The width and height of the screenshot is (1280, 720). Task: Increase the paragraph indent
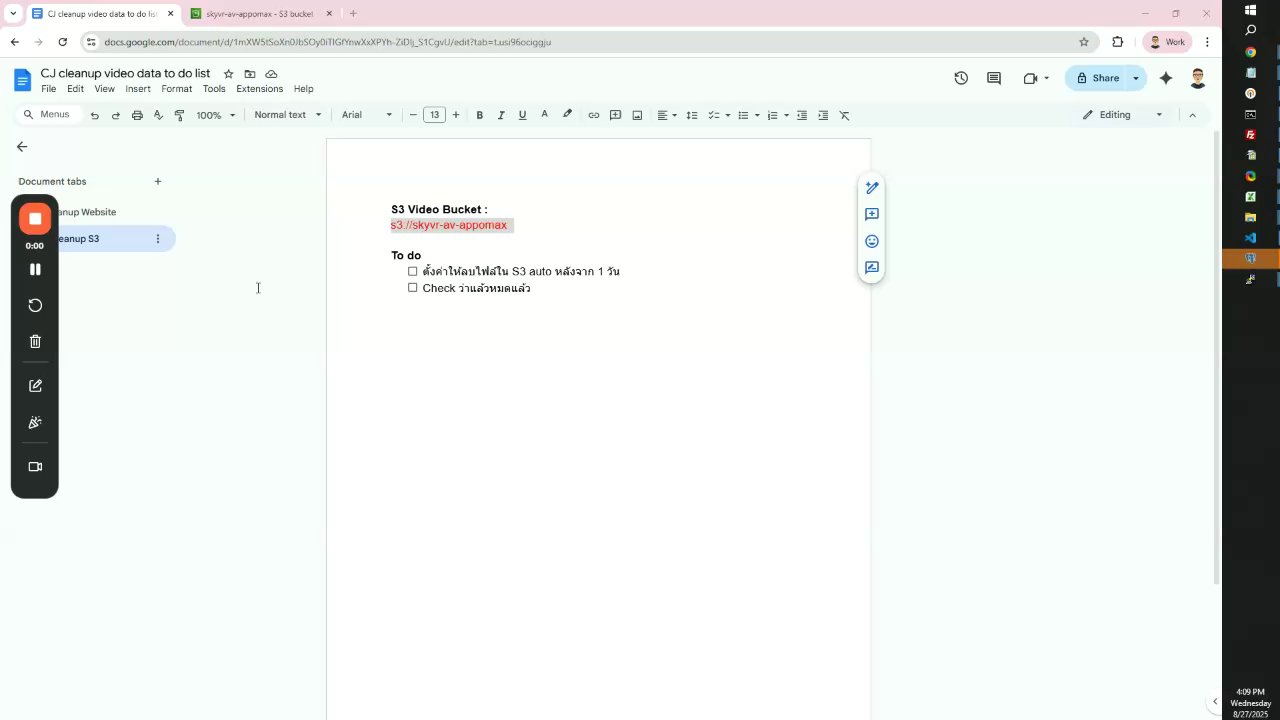click(x=823, y=115)
